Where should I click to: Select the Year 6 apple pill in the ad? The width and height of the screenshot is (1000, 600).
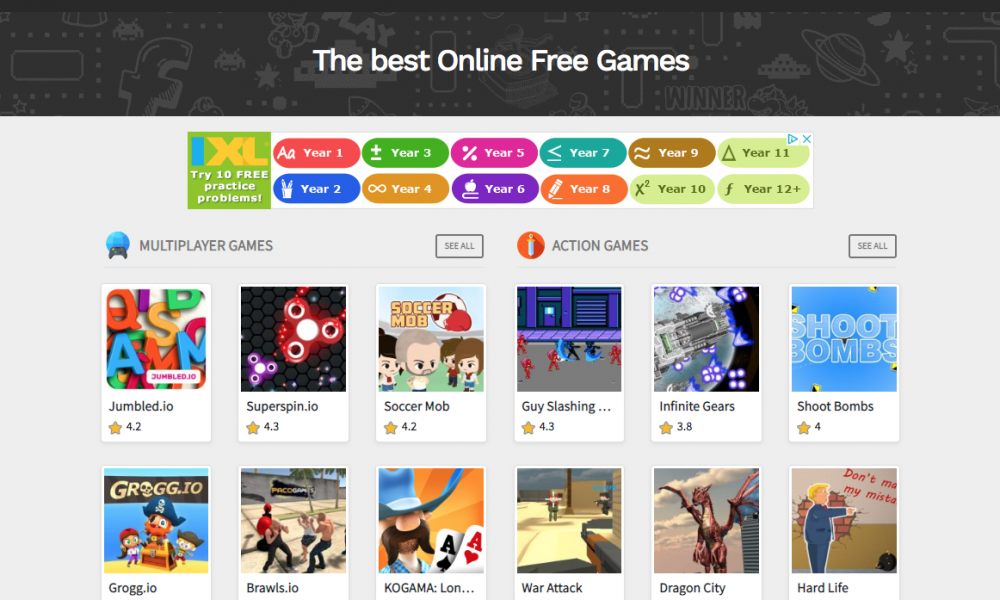coord(495,189)
